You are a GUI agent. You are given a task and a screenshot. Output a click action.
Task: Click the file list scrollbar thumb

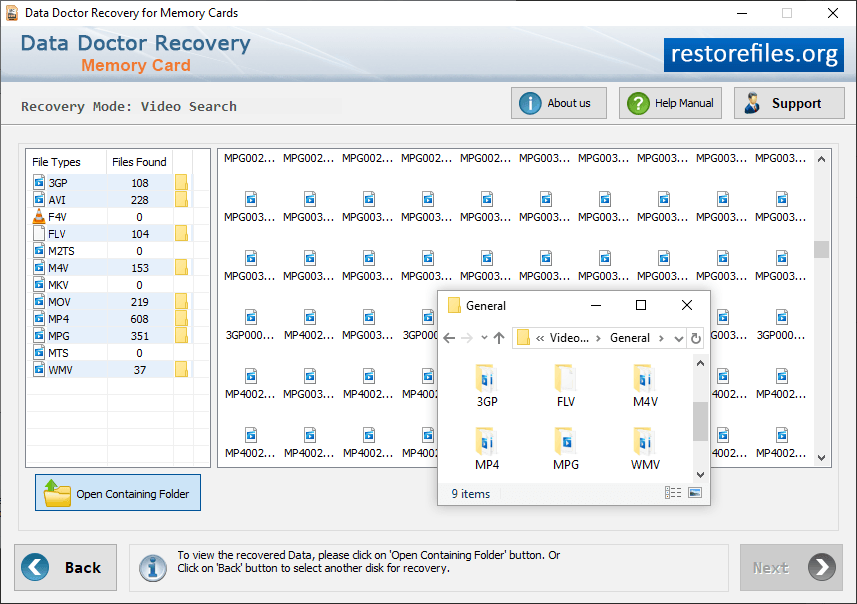821,249
